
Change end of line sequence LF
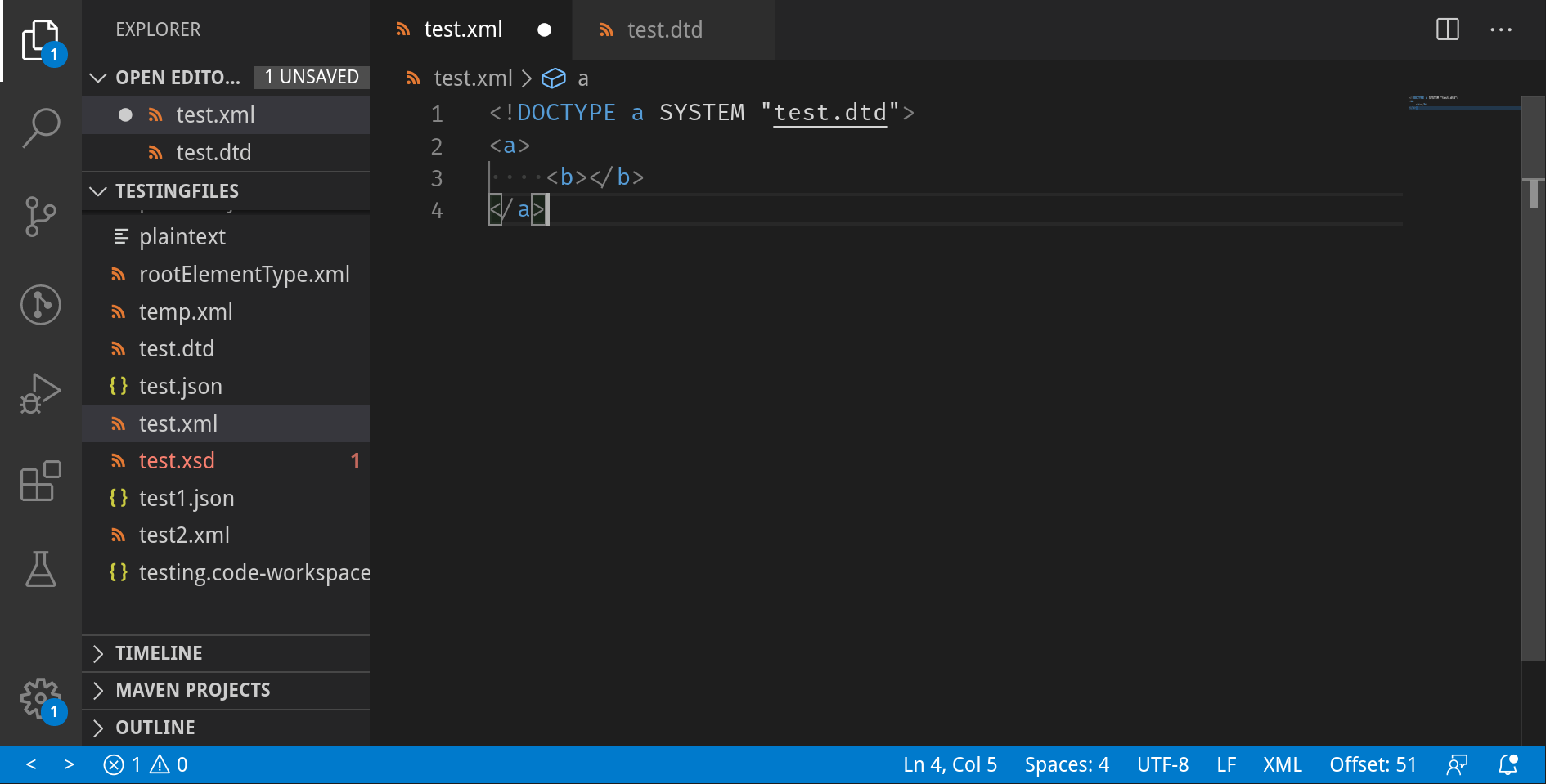click(x=1226, y=765)
